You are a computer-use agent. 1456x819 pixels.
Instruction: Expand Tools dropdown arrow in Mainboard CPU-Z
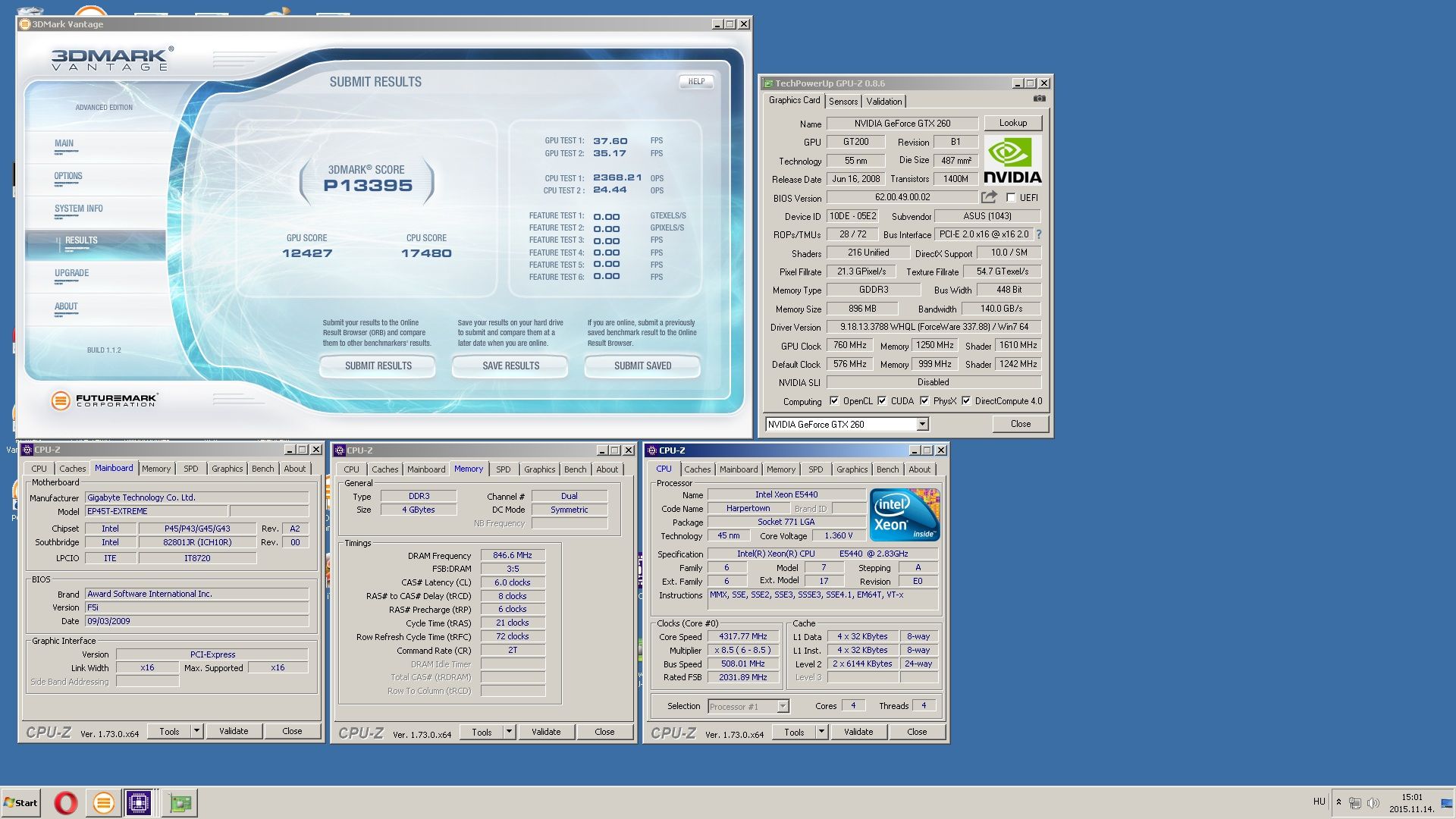click(196, 731)
